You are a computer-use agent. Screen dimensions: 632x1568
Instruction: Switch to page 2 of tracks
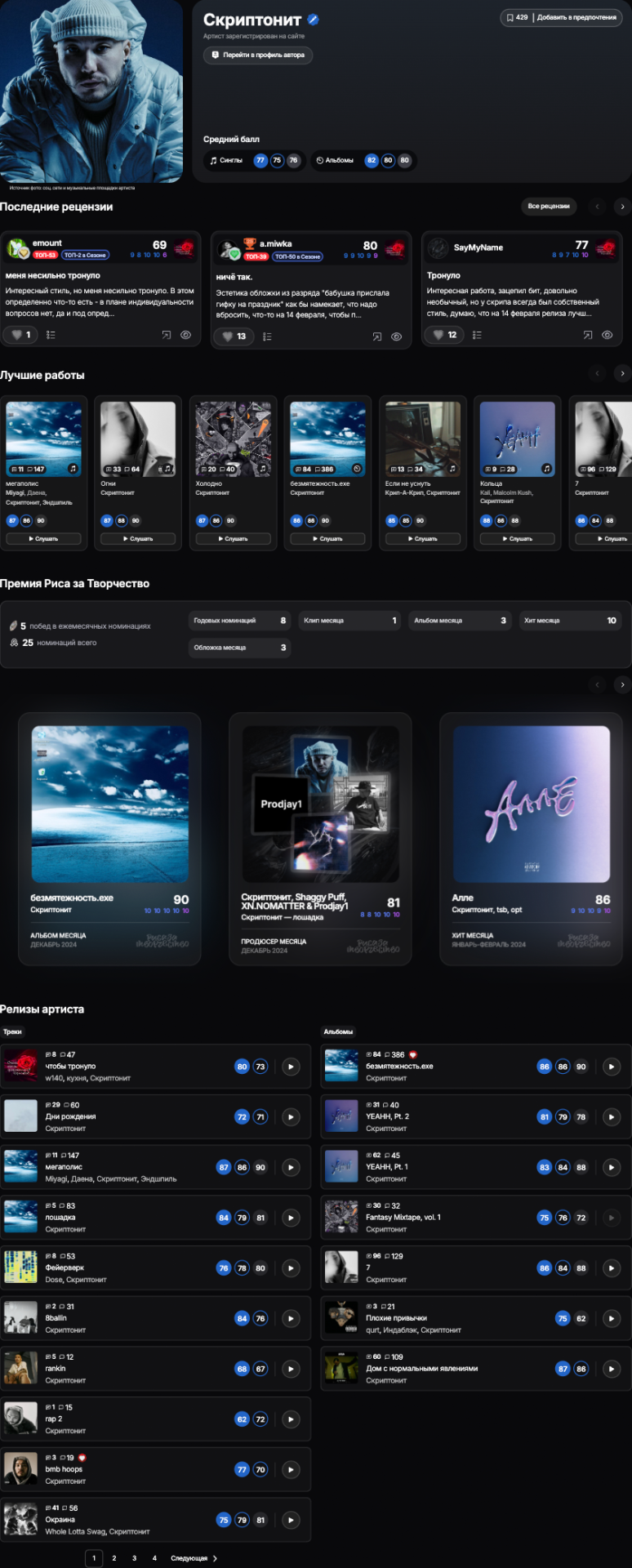pos(114,1558)
